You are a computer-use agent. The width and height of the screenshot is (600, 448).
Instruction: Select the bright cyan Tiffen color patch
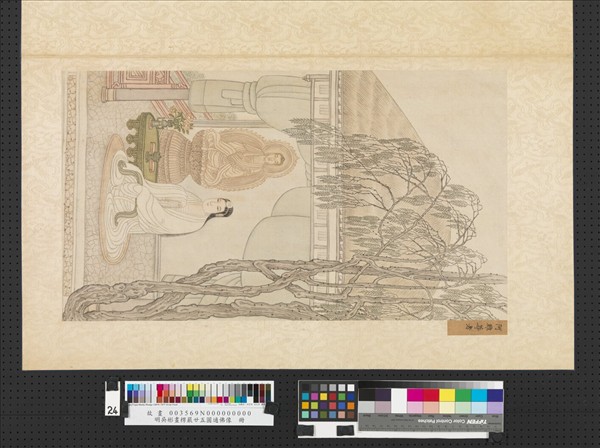pyautogui.click(x=478, y=395)
